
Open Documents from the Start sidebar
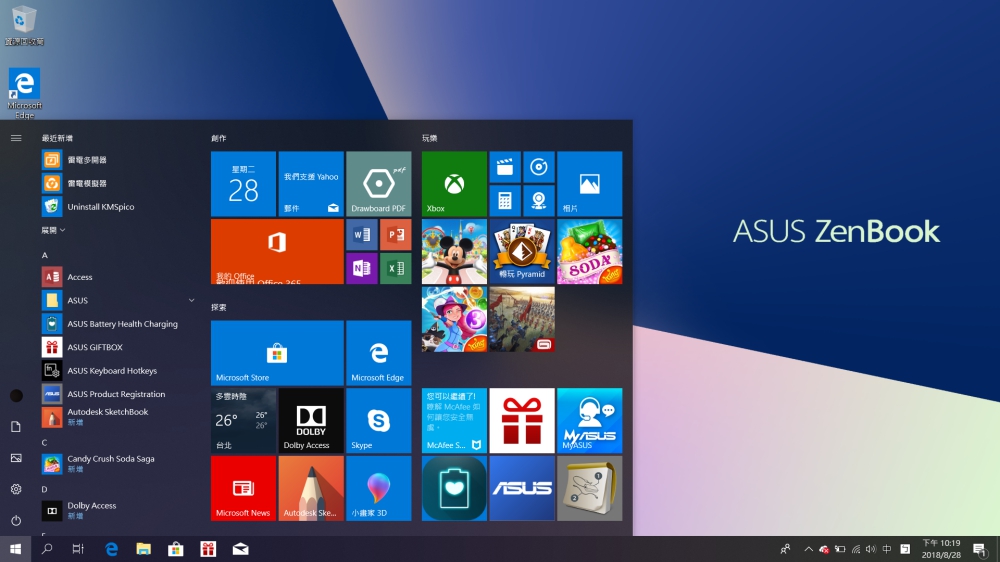pyautogui.click(x=16, y=427)
